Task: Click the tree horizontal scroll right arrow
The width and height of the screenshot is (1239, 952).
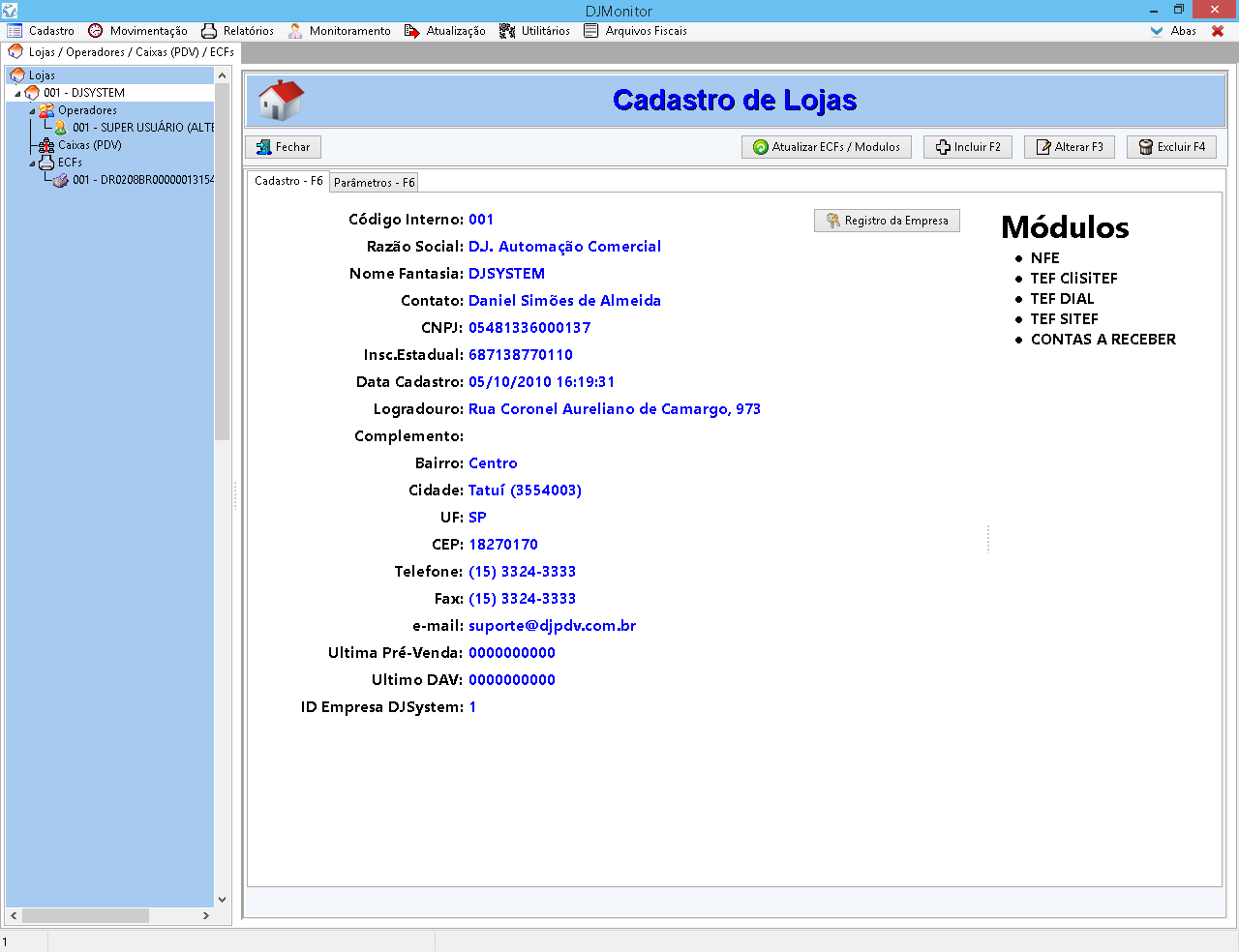Action: 205,915
